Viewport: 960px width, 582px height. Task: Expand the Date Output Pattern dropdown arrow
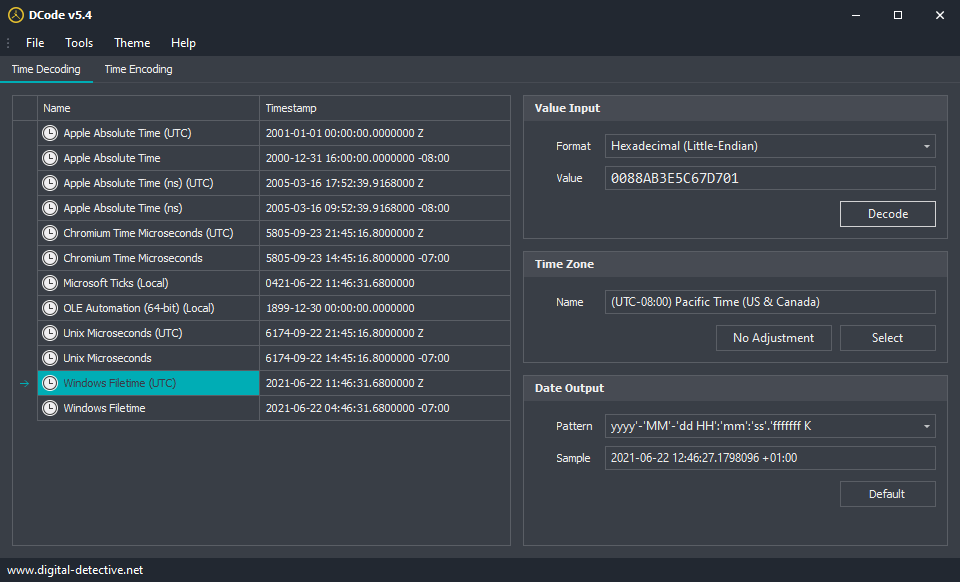point(926,426)
